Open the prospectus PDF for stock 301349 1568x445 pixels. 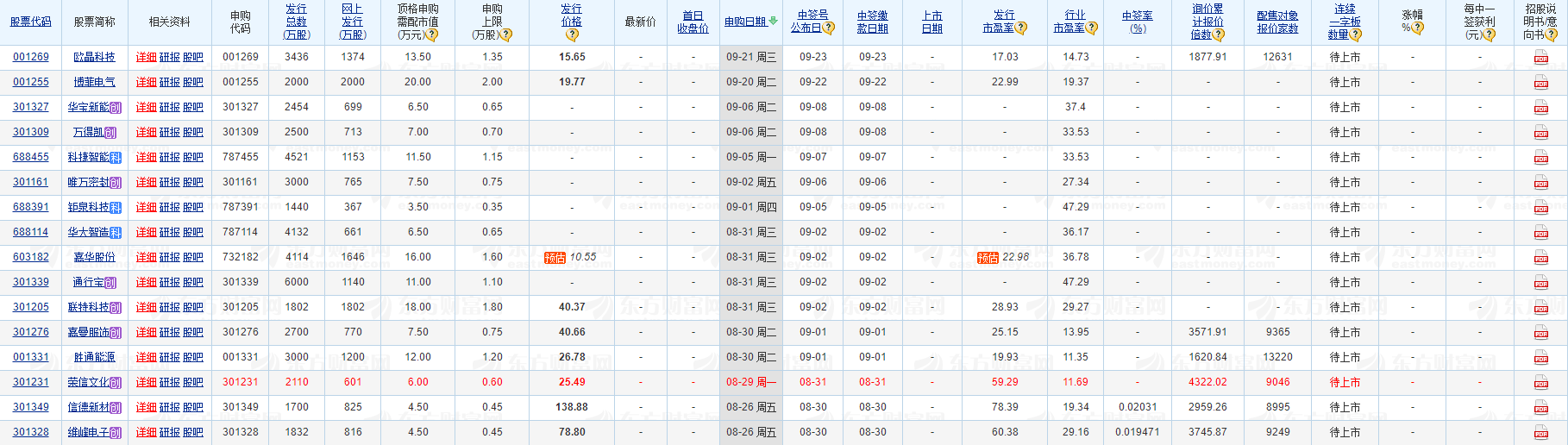(1540, 408)
